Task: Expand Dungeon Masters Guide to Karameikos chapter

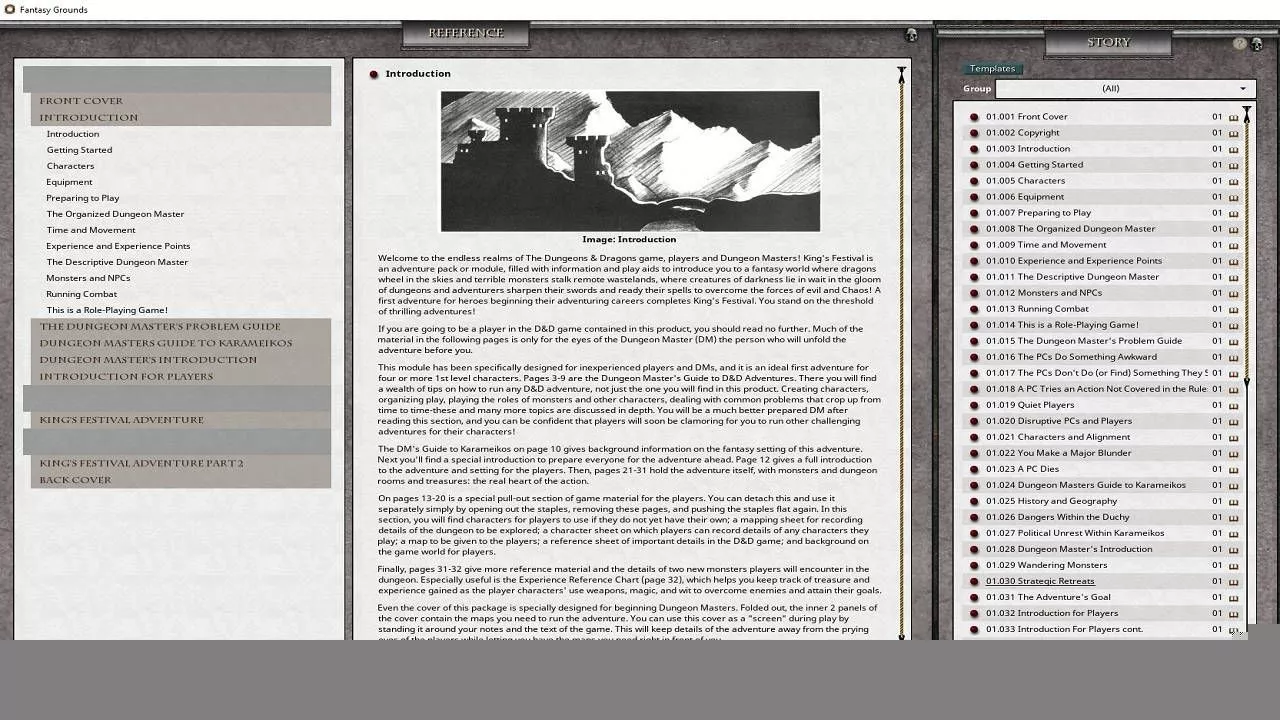Action: [166, 344]
